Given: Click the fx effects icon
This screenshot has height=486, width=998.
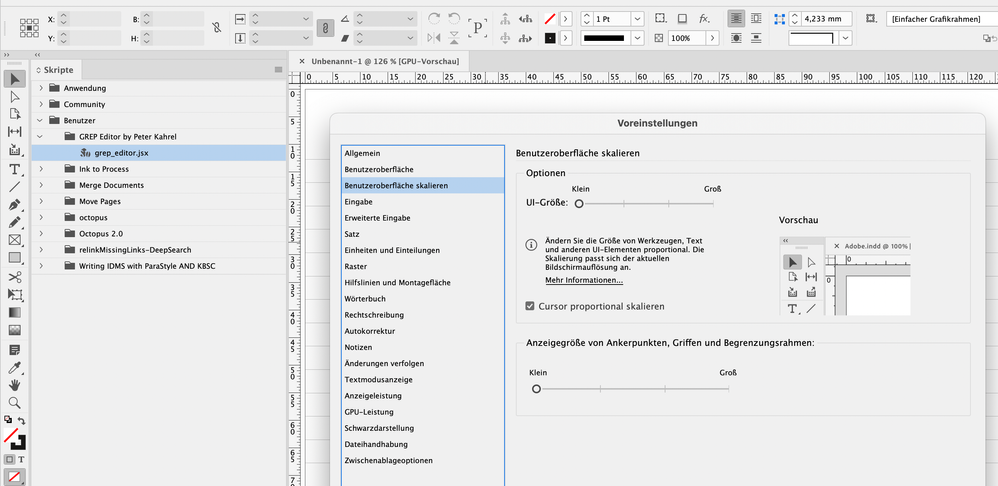Looking at the screenshot, I should tap(705, 19).
